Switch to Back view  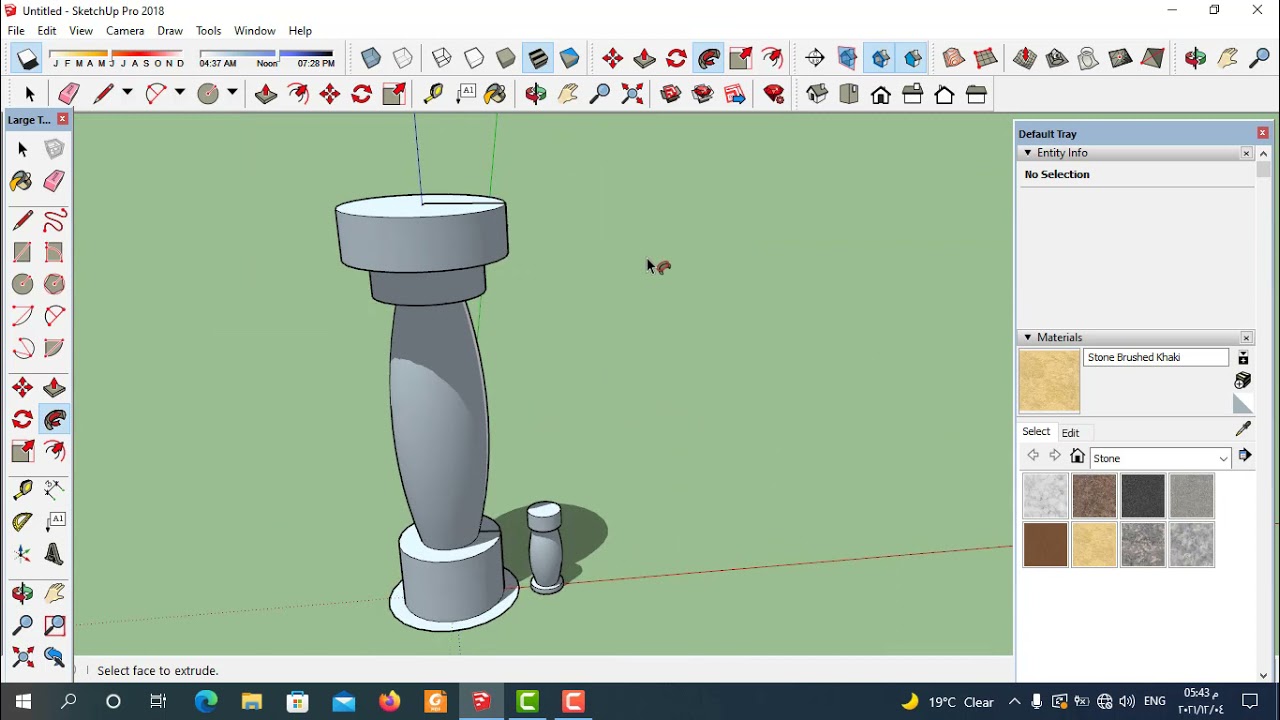(x=944, y=94)
